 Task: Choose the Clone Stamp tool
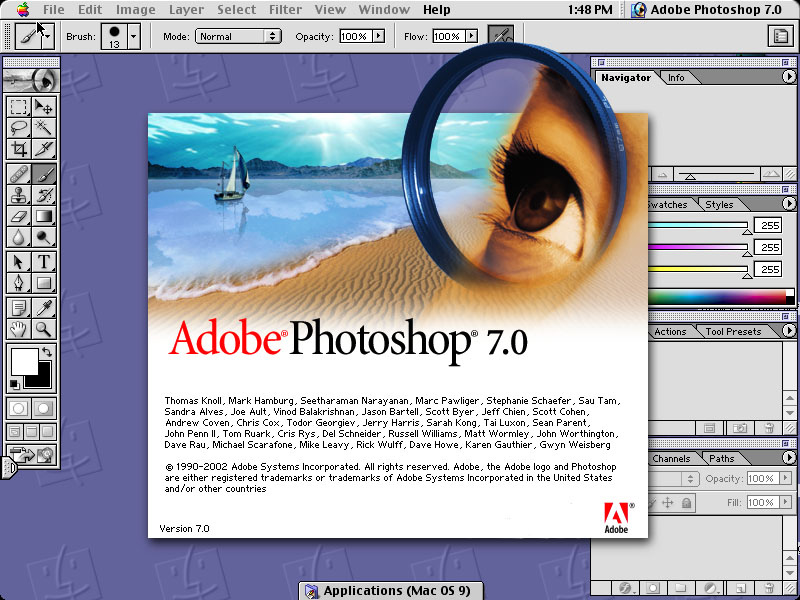point(18,194)
